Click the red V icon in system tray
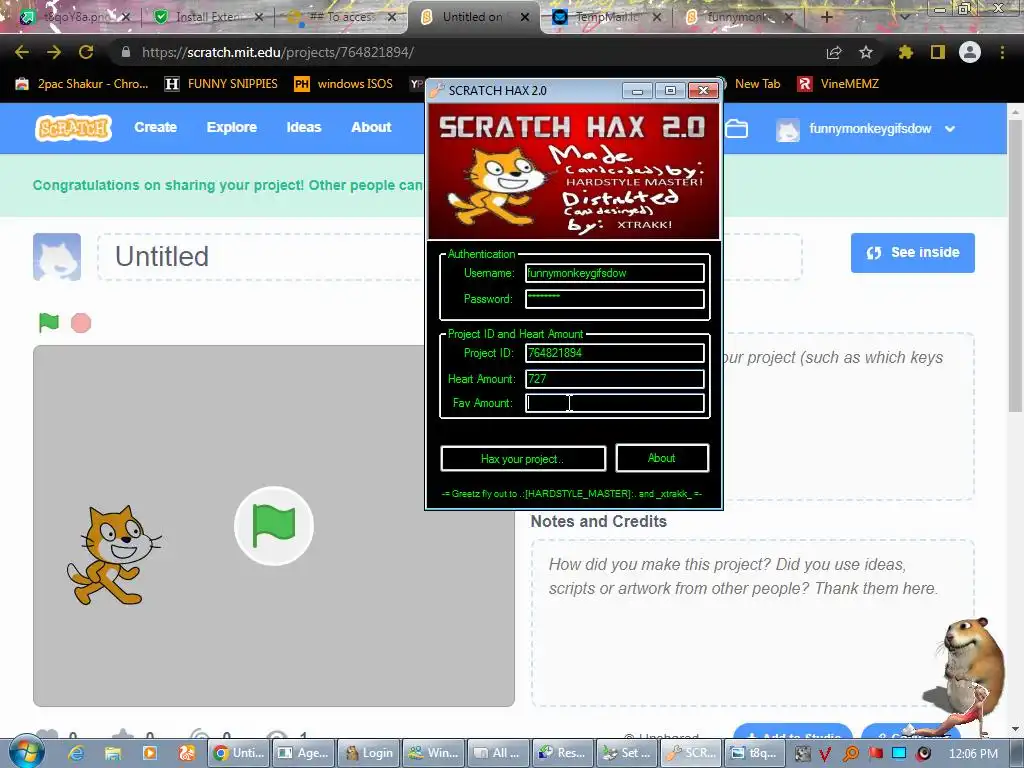 [825, 754]
